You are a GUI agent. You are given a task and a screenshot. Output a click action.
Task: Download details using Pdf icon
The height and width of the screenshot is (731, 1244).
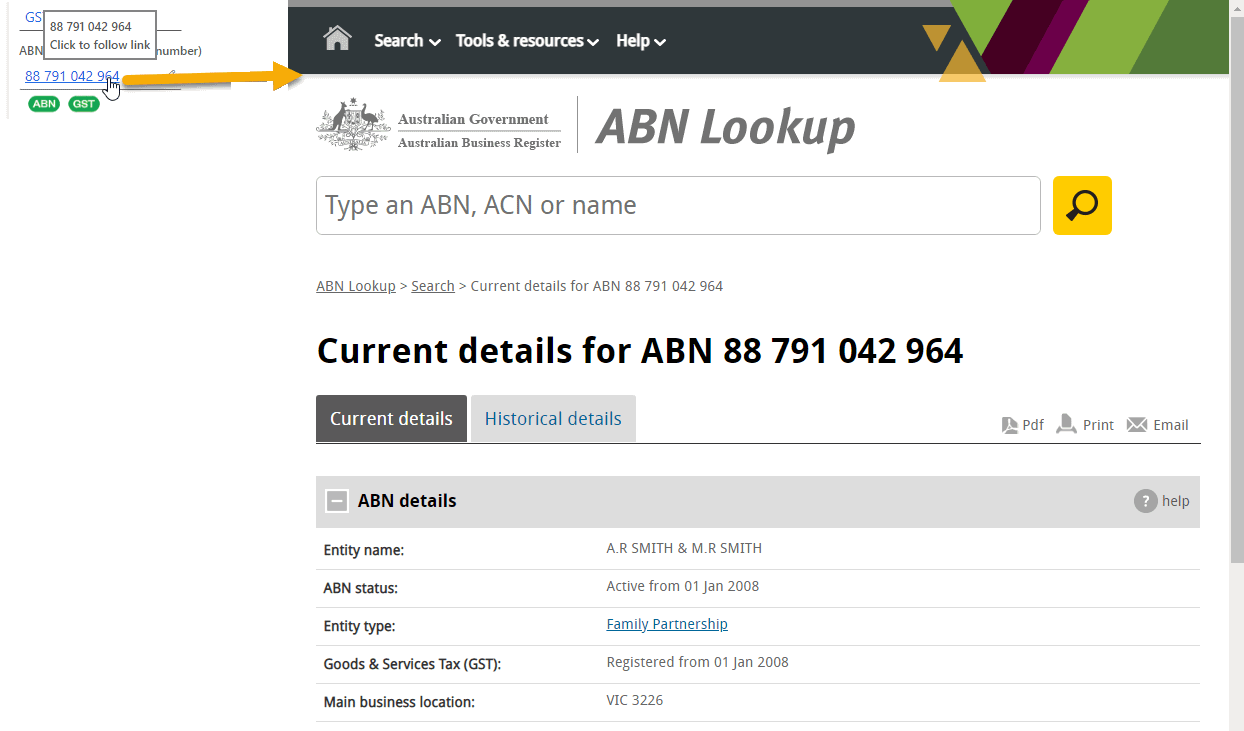tap(1023, 425)
